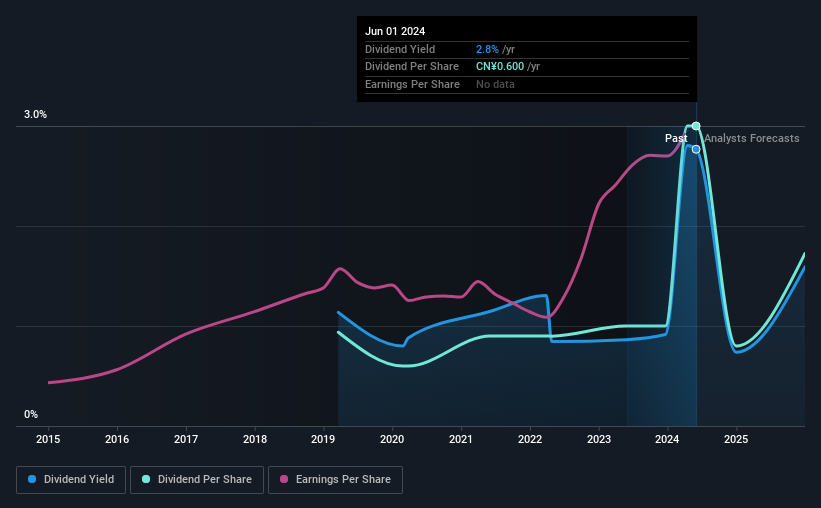Select the teal data point marker at Jun 2024
This screenshot has width=821, height=508.
(x=696, y=126)
